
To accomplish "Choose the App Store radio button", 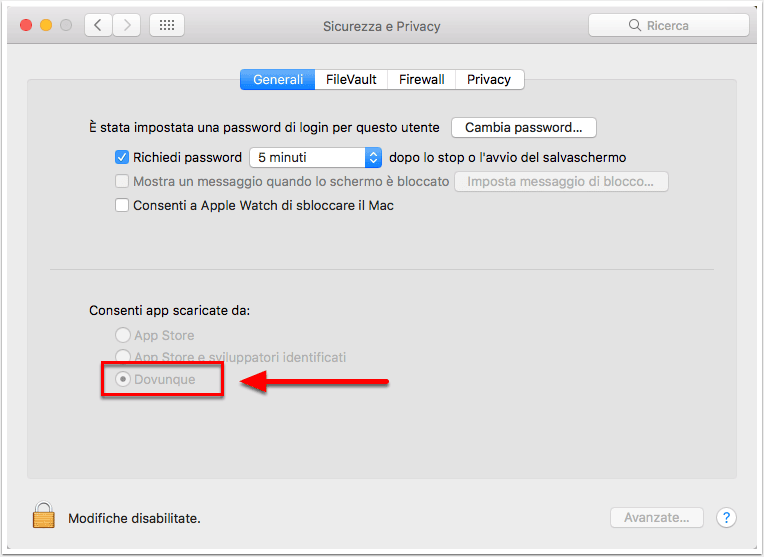I will pos(123,335).
